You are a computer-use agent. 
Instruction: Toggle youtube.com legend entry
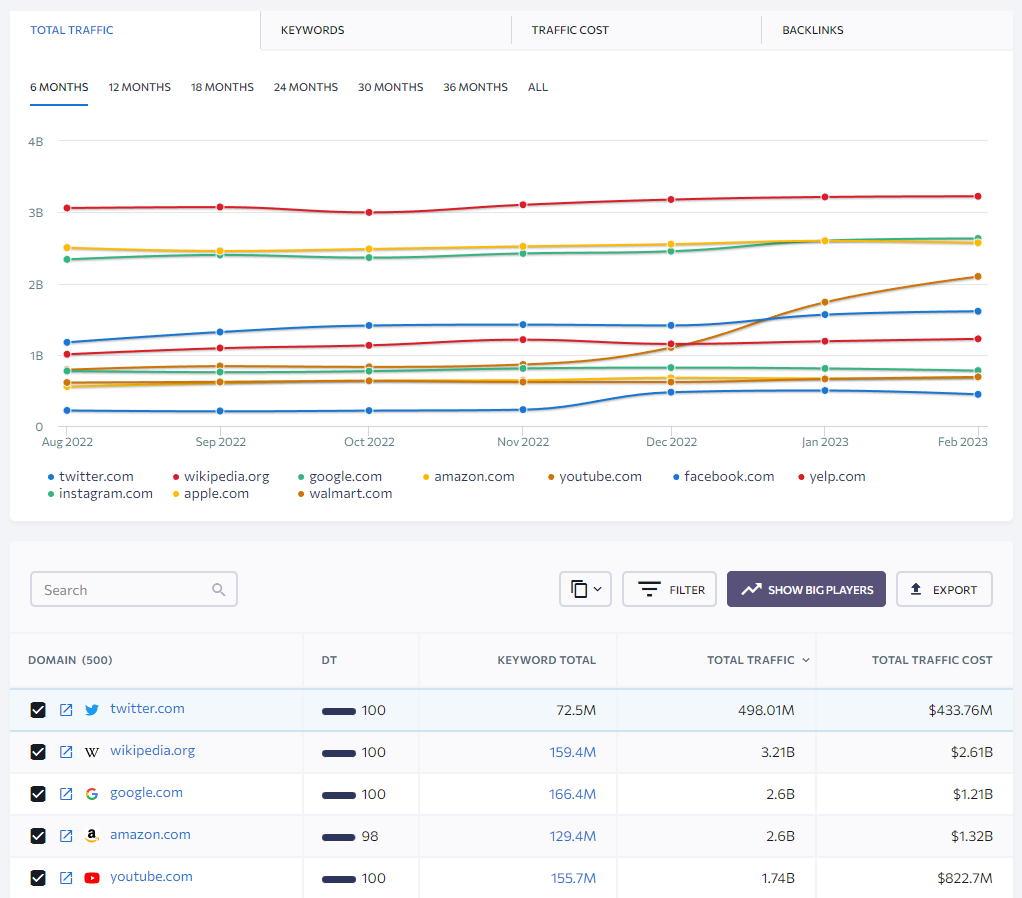point(594,476)
